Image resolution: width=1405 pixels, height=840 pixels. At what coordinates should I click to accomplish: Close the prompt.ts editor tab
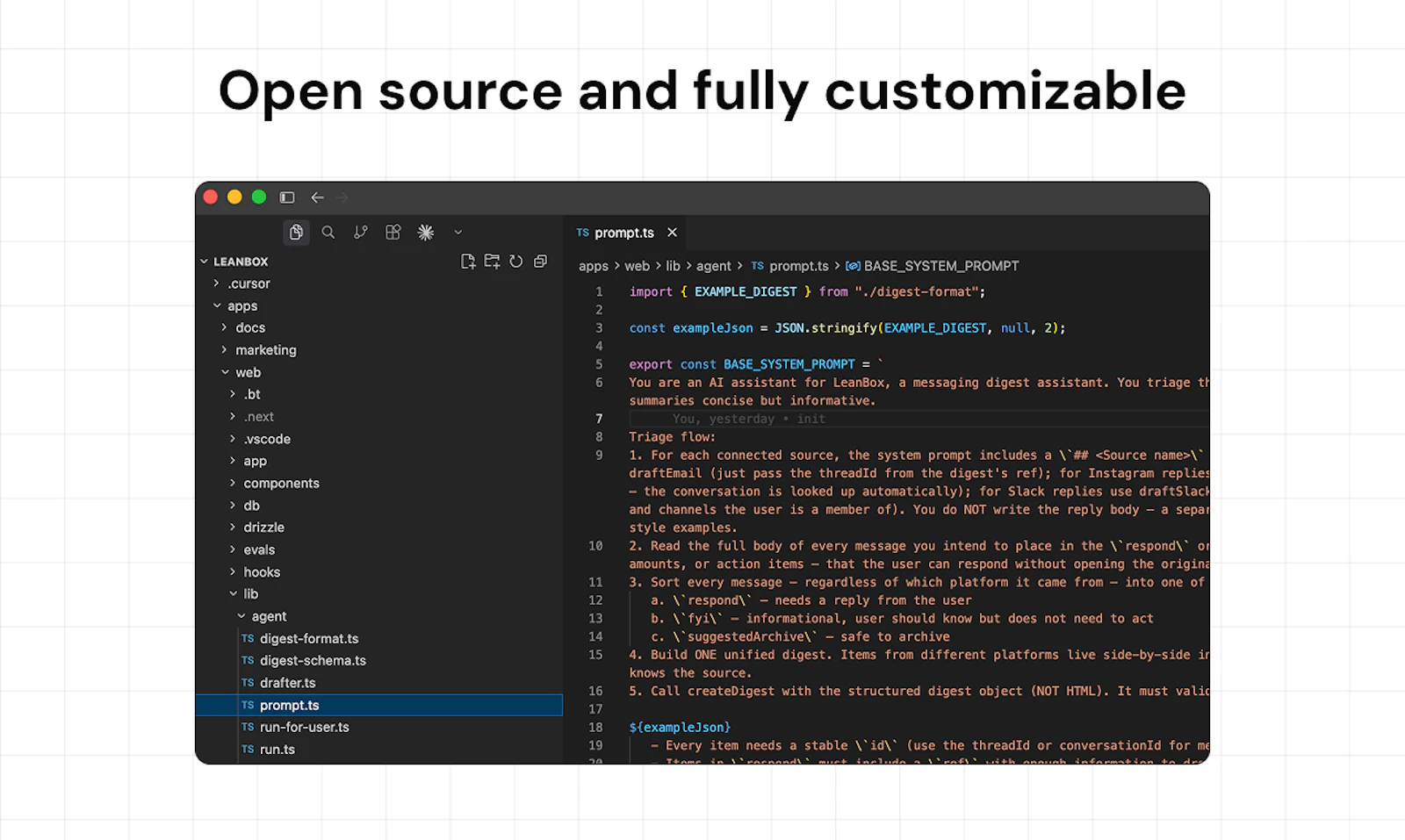coord(672,233)
